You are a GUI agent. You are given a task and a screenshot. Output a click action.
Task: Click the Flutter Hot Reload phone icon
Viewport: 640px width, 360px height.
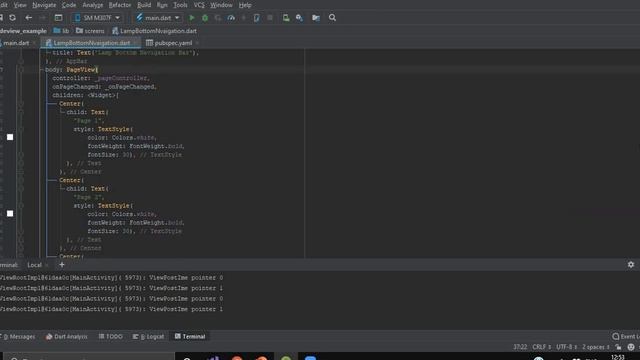point(256,18)
